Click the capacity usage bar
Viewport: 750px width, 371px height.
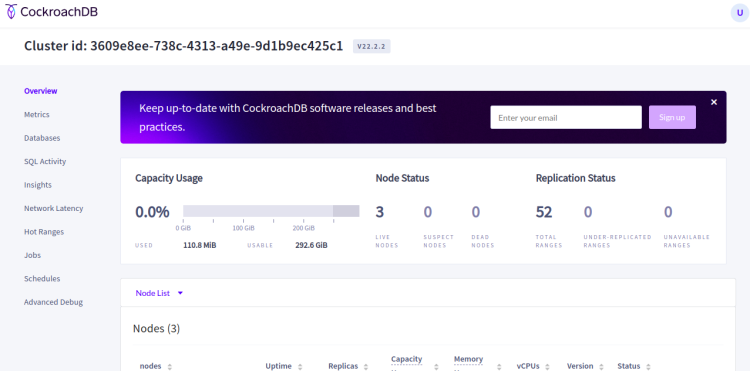pos(271,211)
